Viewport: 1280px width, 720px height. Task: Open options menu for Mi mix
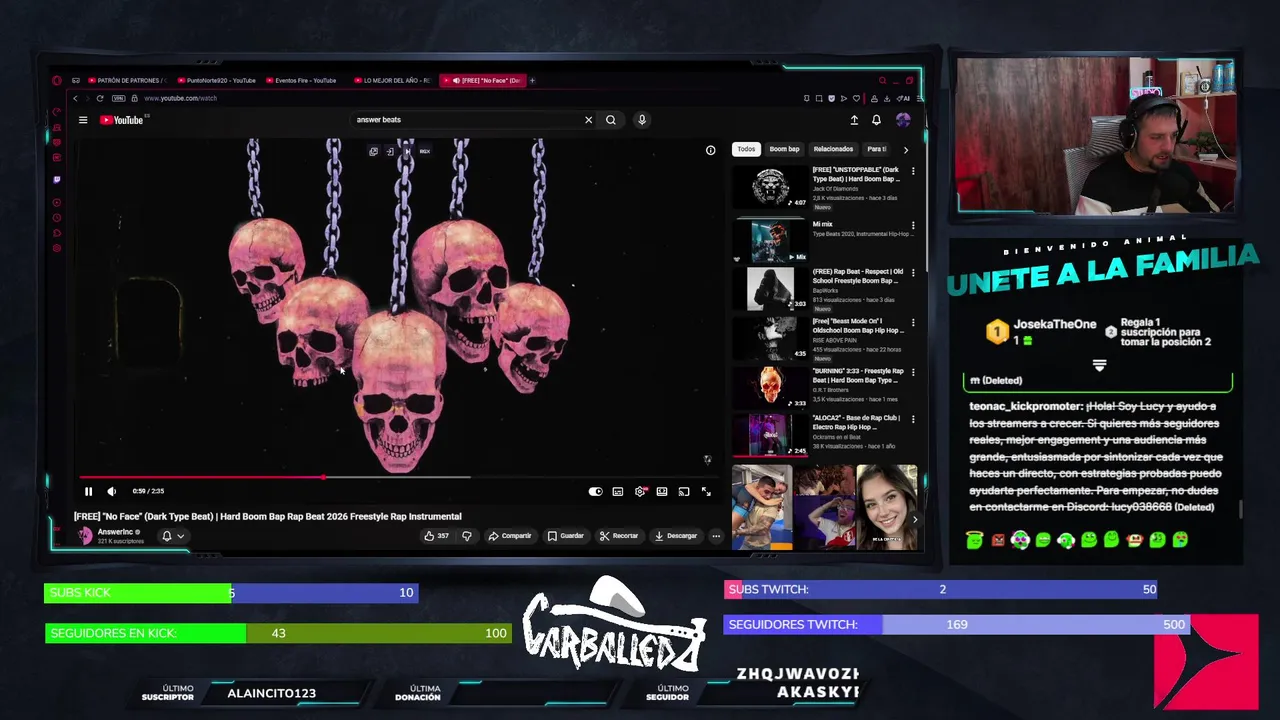pyautogui.click(x=912, y=226)
